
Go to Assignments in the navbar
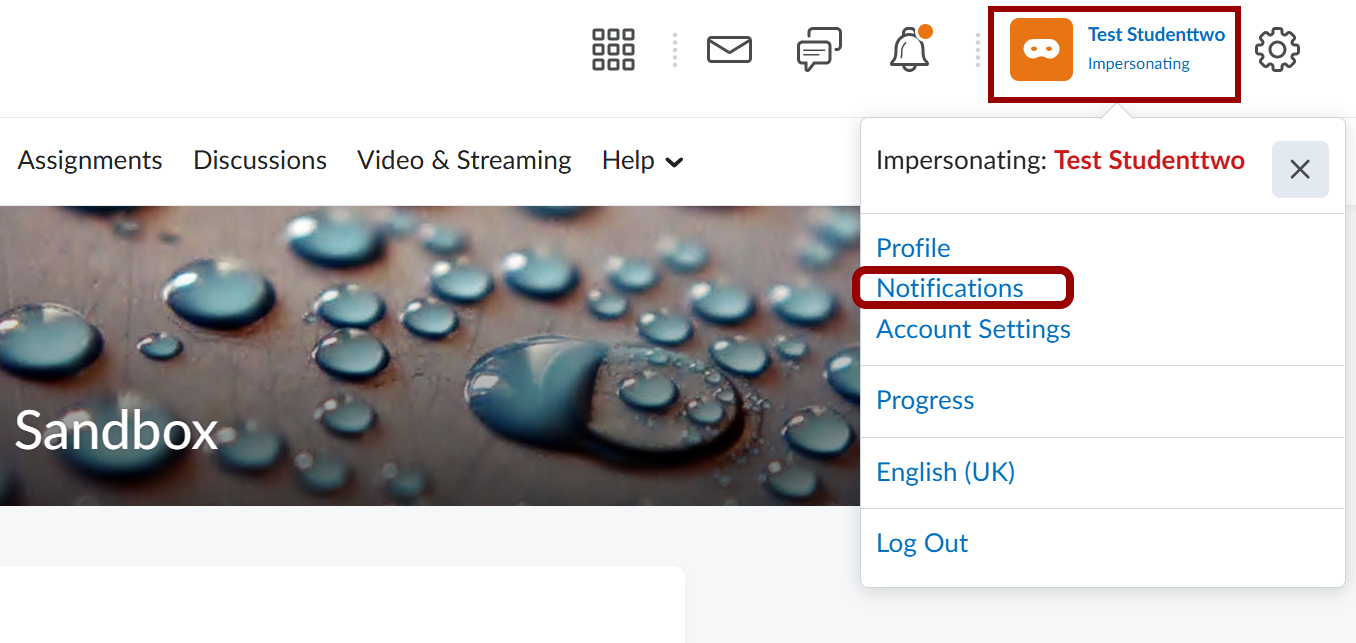90,161
